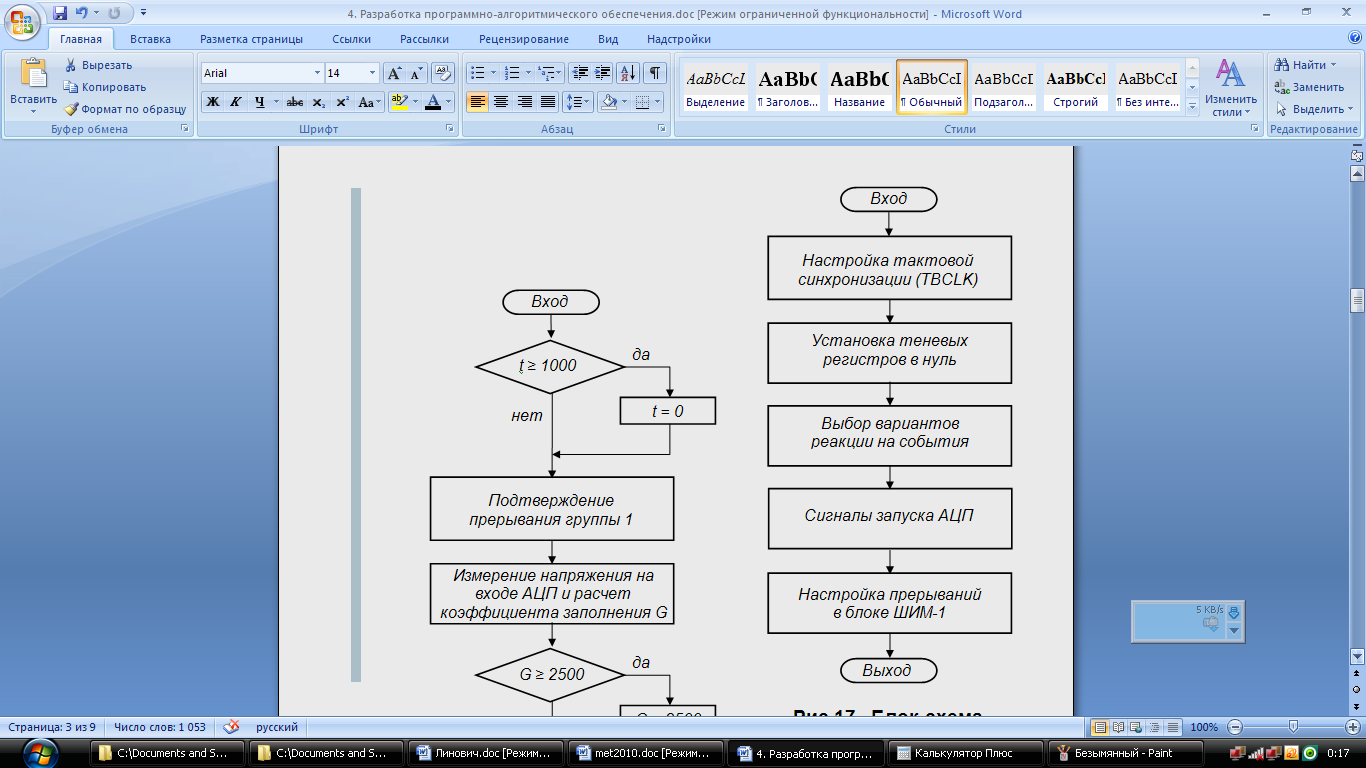Undo the last action in the quick access toolbar

(81, 14)
